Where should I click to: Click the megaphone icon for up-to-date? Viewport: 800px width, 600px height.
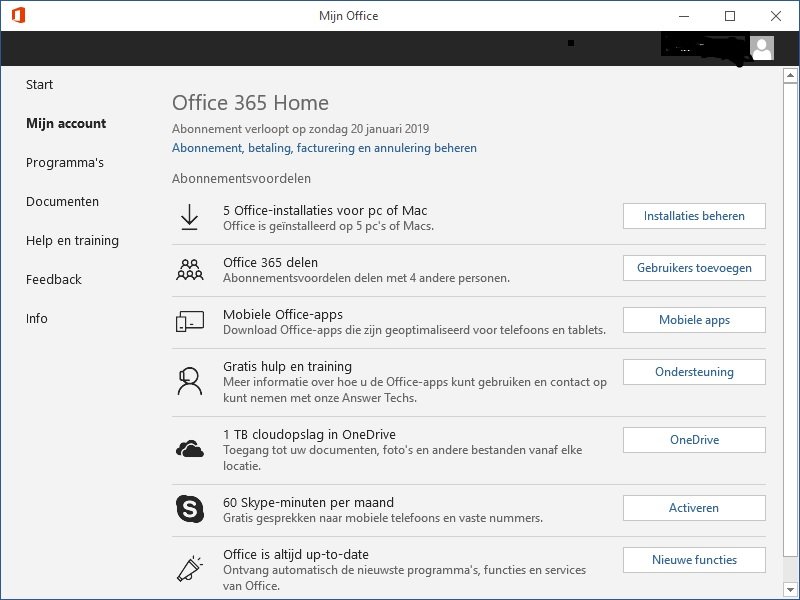point(189,568)
